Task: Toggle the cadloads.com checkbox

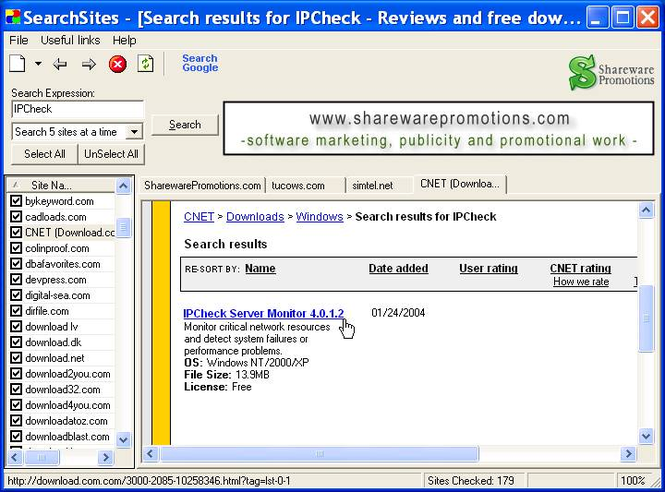Action: 16,217
